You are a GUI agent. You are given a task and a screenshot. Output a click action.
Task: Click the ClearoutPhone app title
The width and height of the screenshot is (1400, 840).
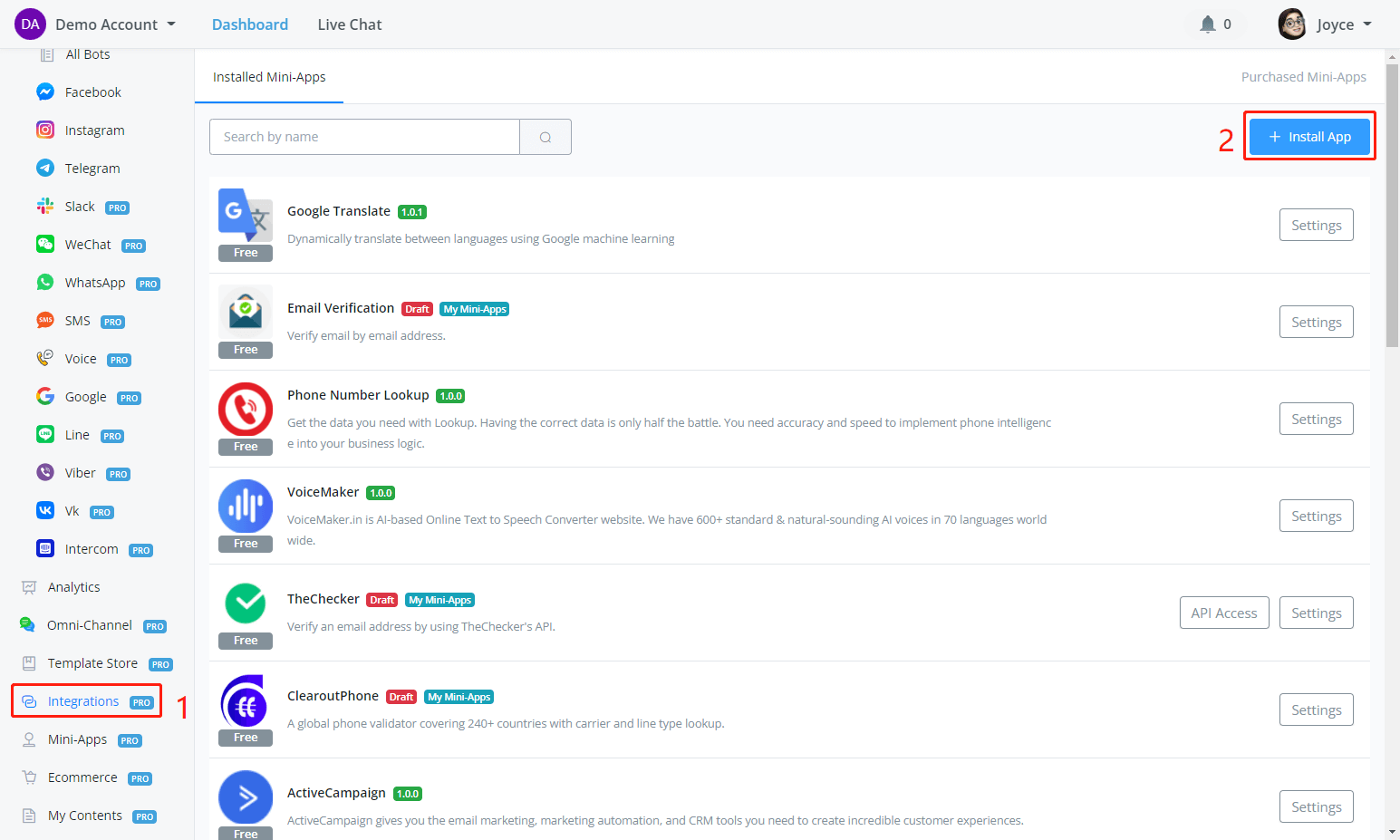333,696
